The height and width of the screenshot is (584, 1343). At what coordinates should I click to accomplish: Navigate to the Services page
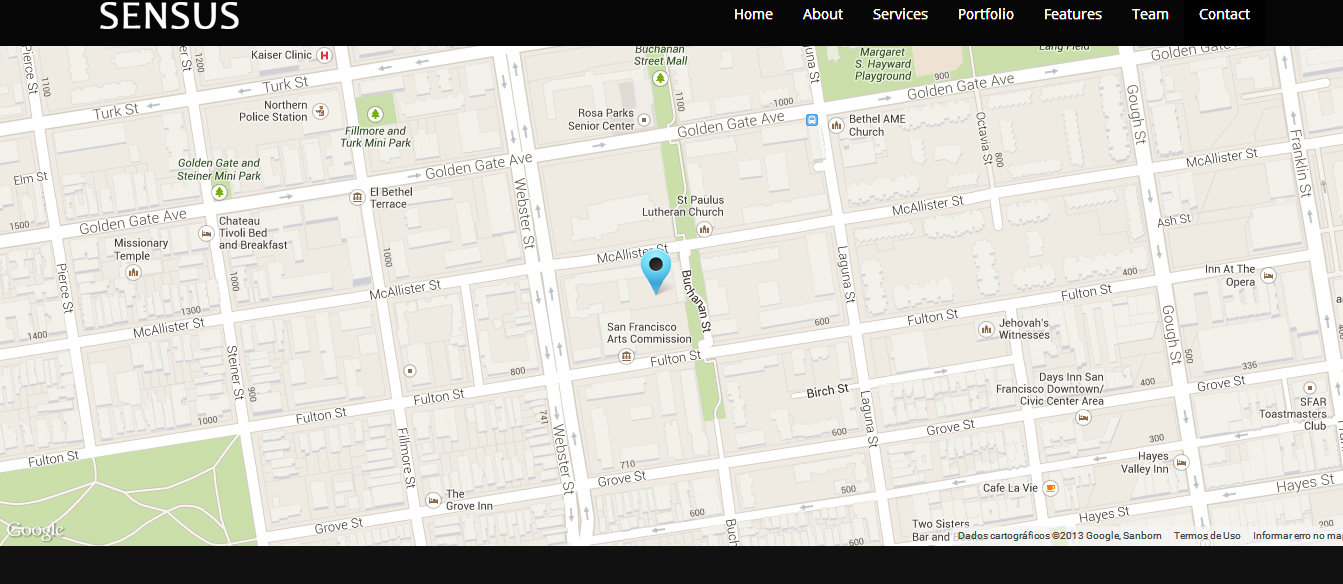point(900,14)
